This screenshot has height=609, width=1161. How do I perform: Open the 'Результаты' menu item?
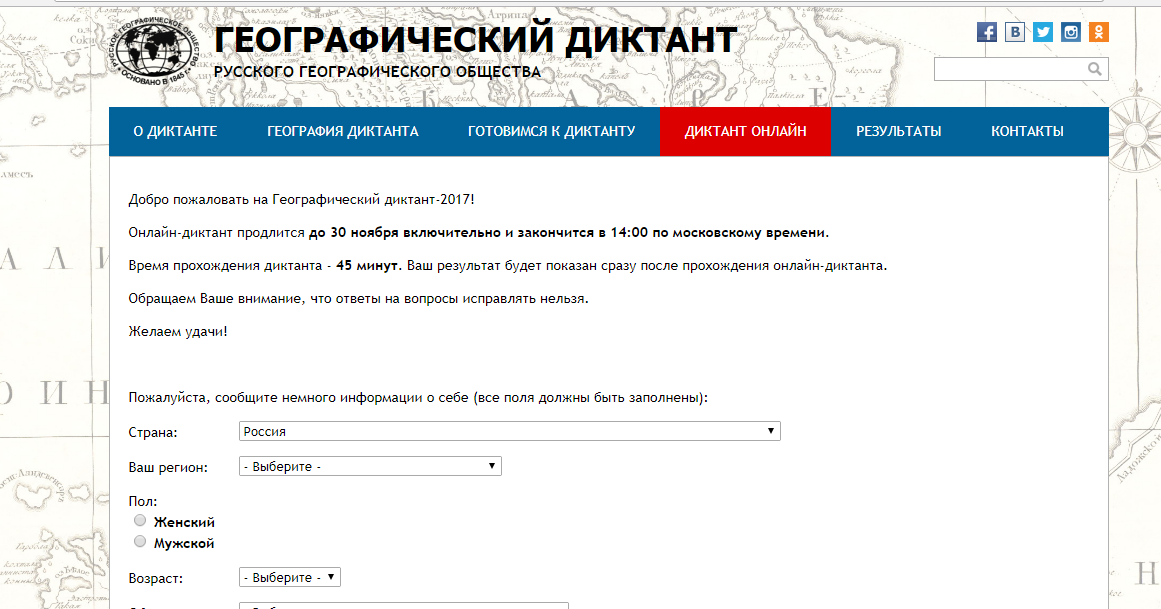[899, 131]
